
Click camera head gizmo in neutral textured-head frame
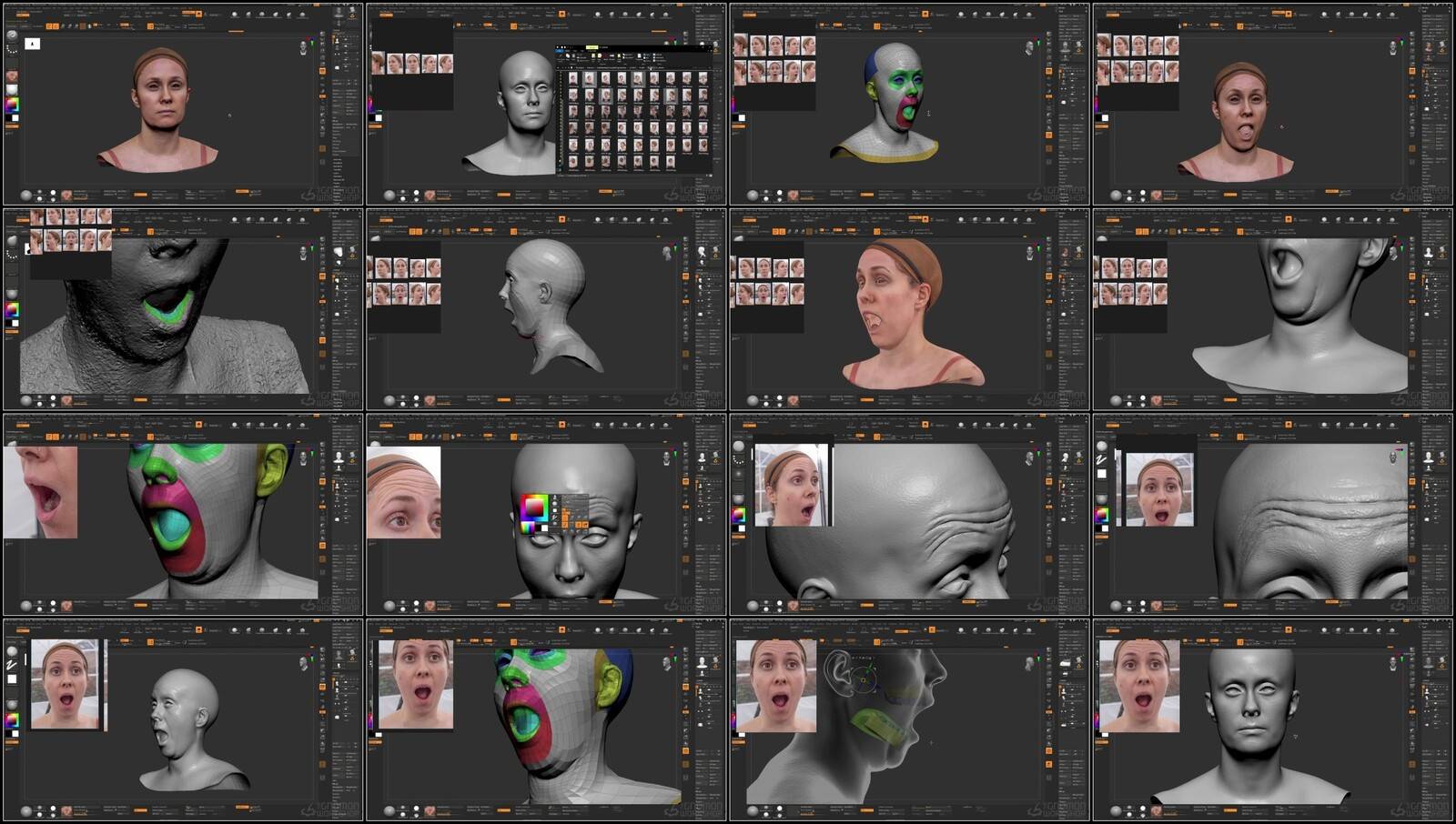[x=303, y=47]
